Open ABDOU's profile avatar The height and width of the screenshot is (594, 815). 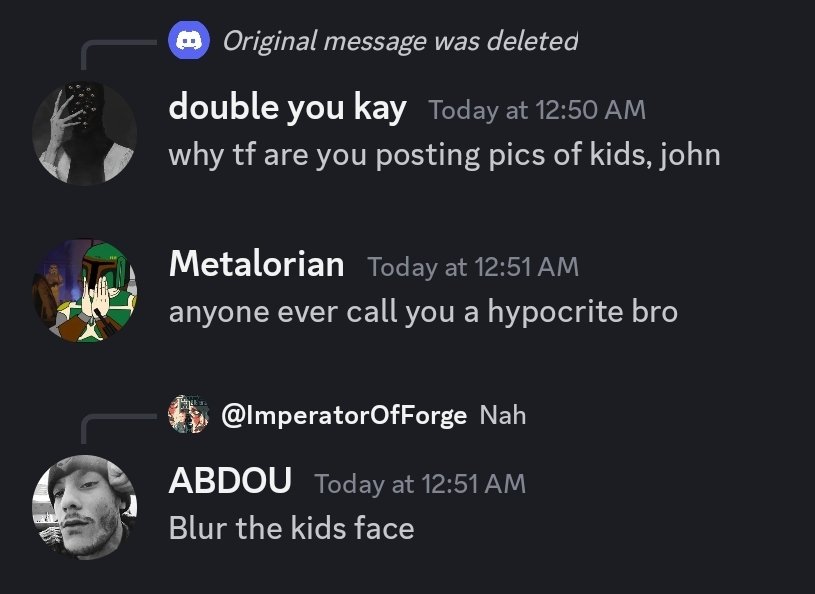click(84, 507)
